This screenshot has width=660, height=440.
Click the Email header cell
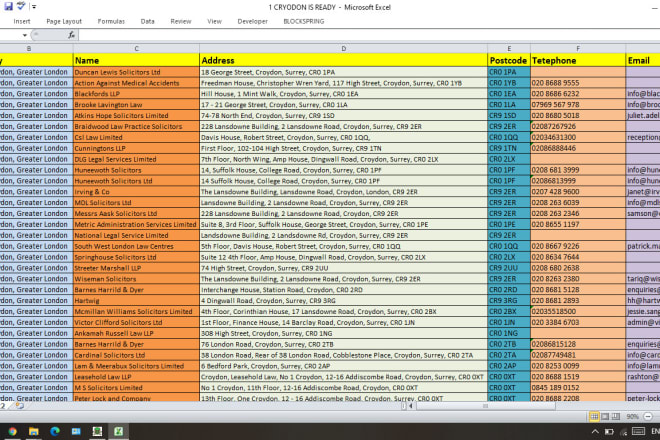(x=643, y=60)
